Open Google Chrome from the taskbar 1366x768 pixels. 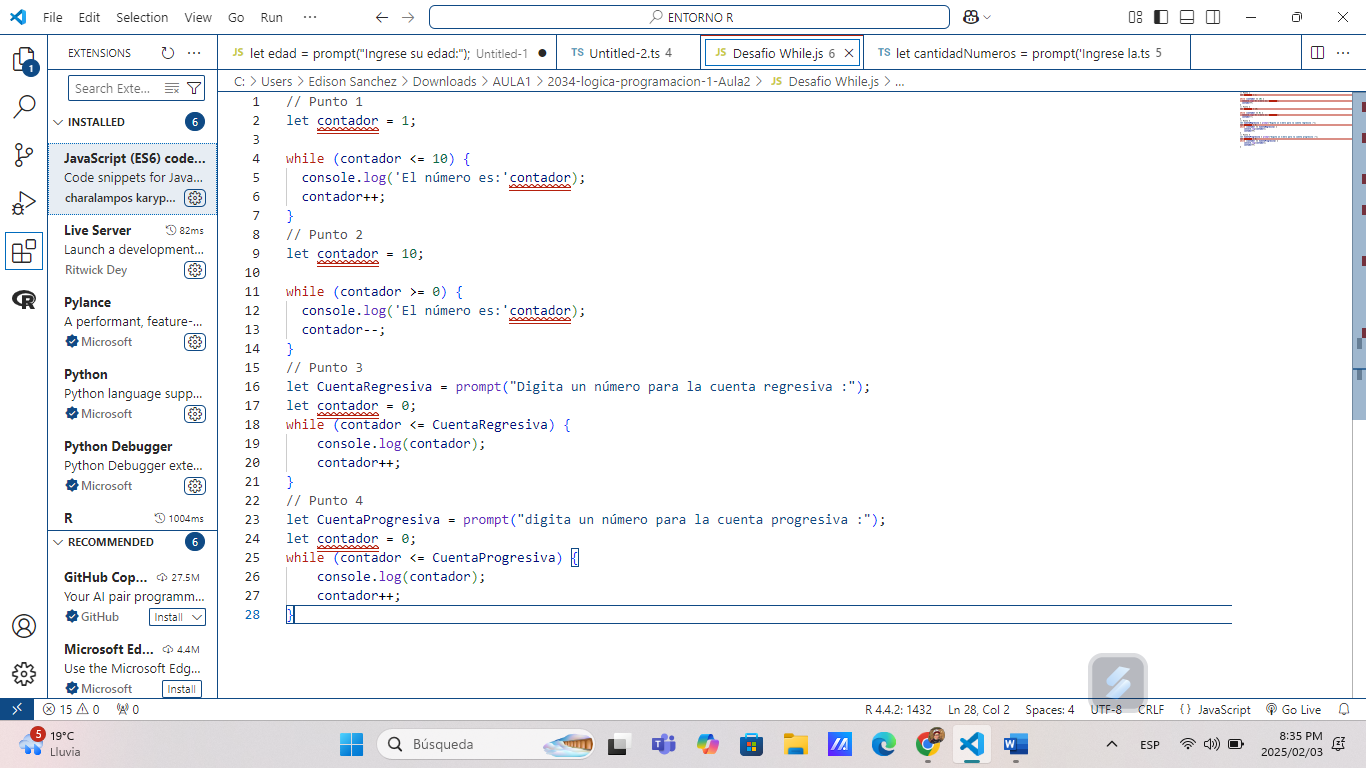click(928, 744)
